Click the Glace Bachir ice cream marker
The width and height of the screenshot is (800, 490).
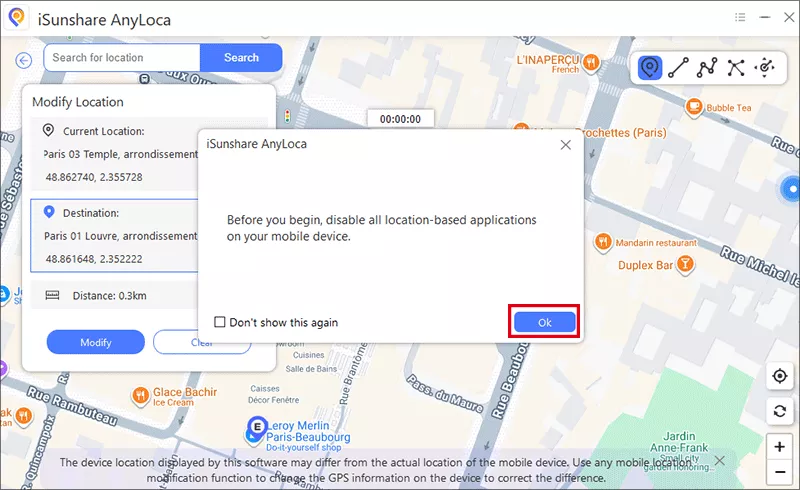140,396
